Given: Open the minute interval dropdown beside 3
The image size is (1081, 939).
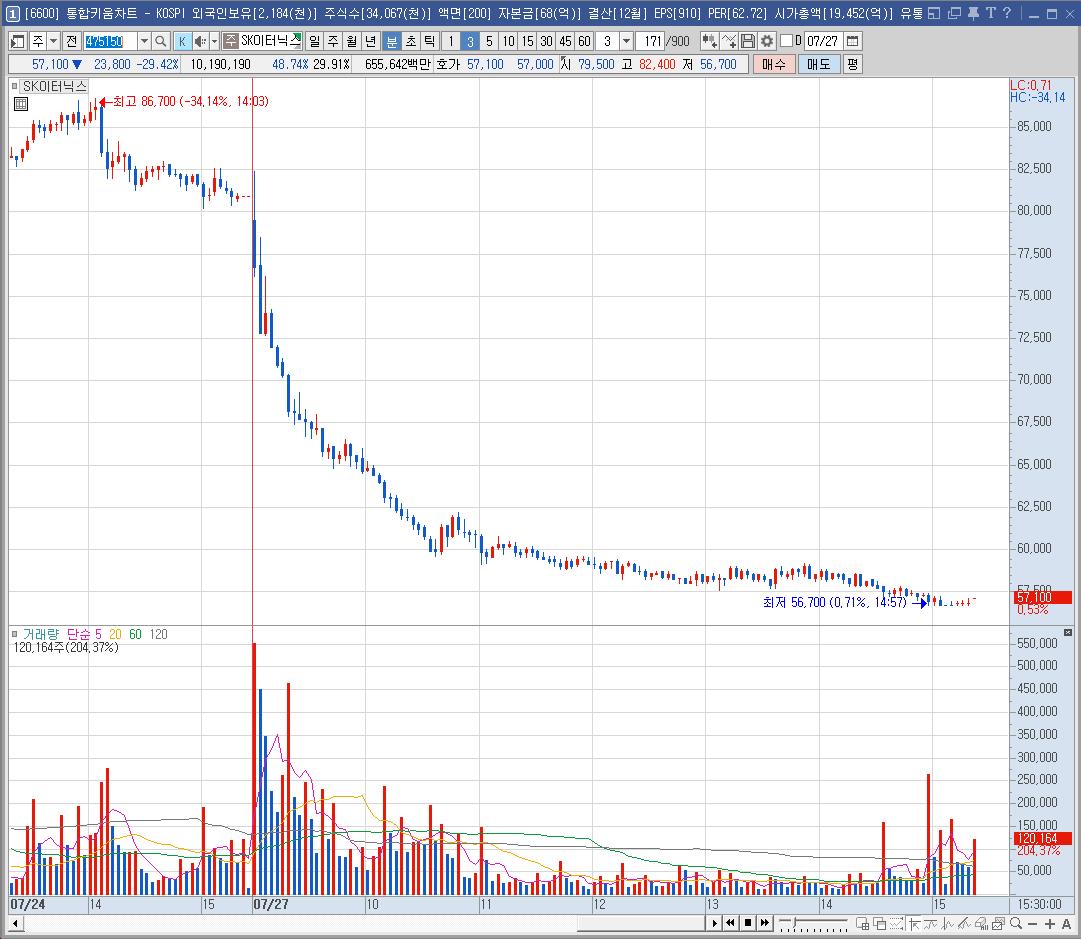Looking at the screenshot, I should point(626,41).
